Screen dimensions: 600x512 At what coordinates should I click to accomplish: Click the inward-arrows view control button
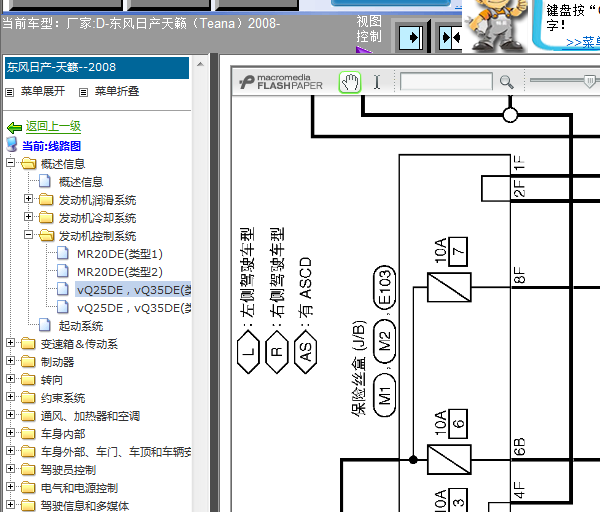click(451, 38)
